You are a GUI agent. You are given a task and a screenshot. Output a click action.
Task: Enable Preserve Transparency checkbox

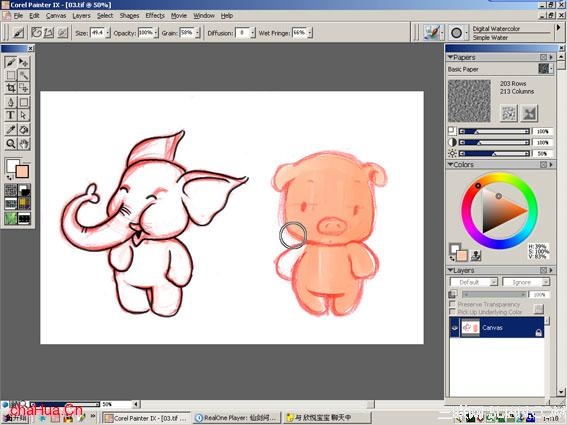tap(452, 304)
